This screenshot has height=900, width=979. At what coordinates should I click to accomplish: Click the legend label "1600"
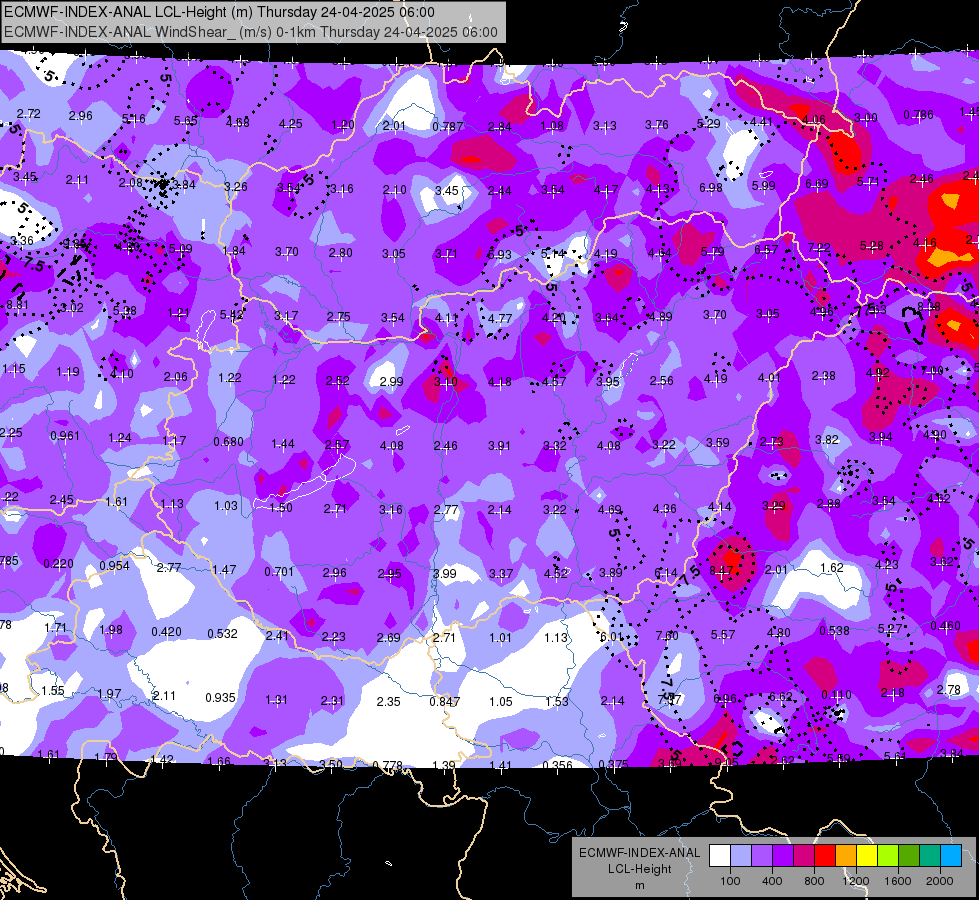pyautogui.click(x=898, y=881)
